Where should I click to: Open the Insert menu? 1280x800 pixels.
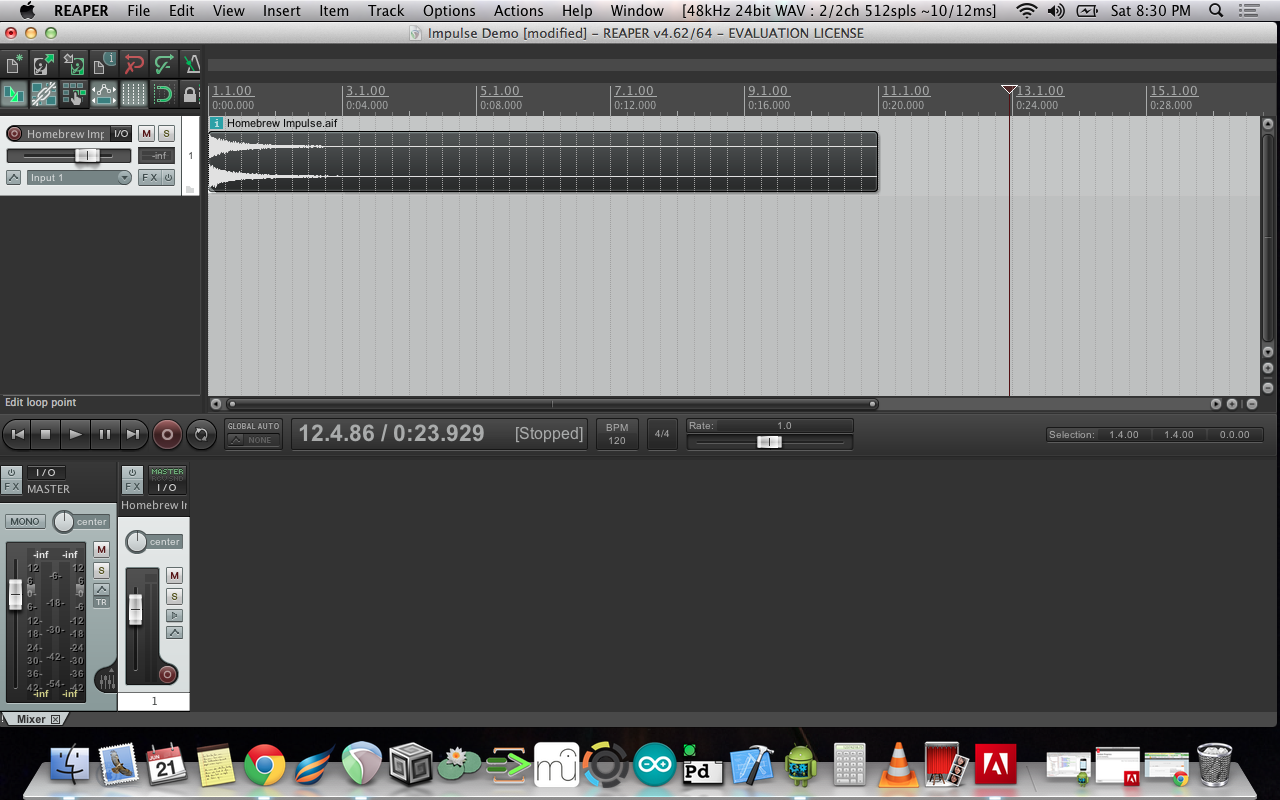[x=282, y=11]
